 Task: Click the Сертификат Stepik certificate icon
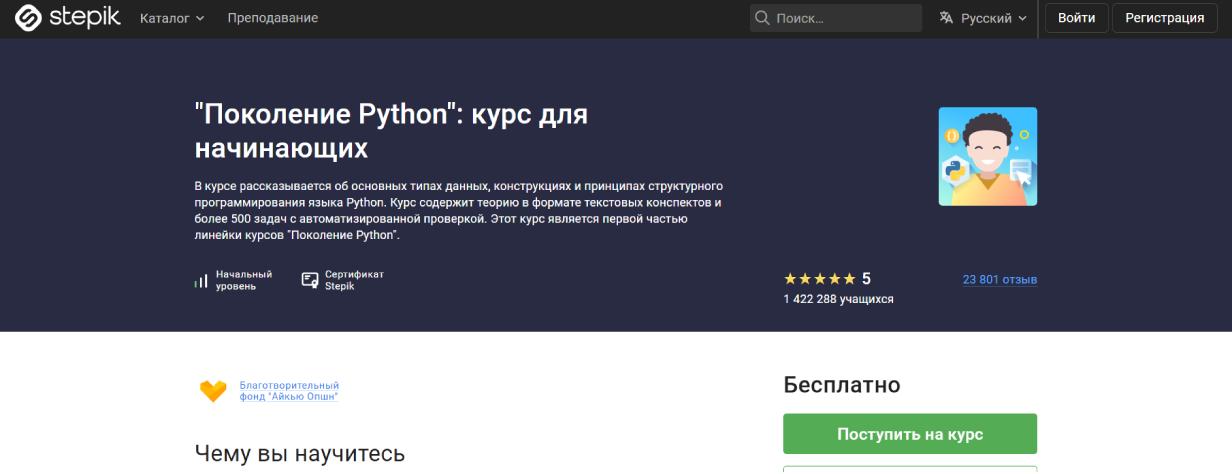click(x=310, y=280)
